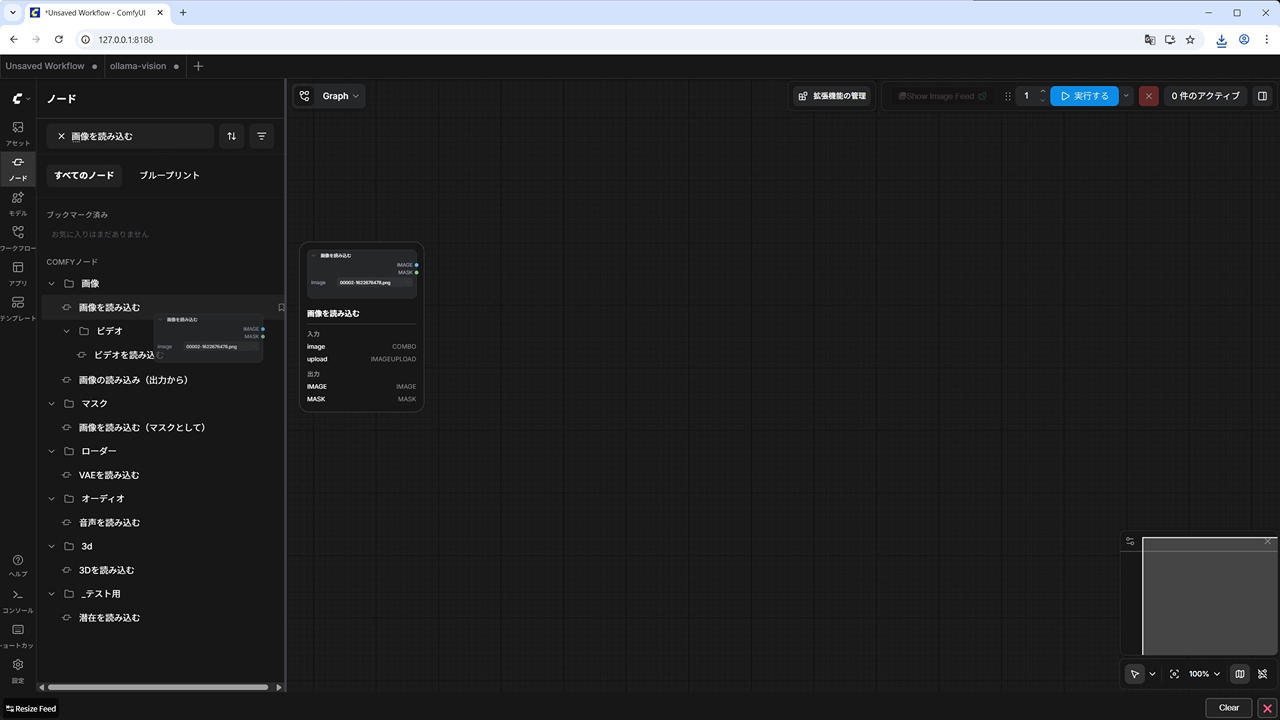Switch to the ollama-vision workflow tab

click(x=138, y=66)
